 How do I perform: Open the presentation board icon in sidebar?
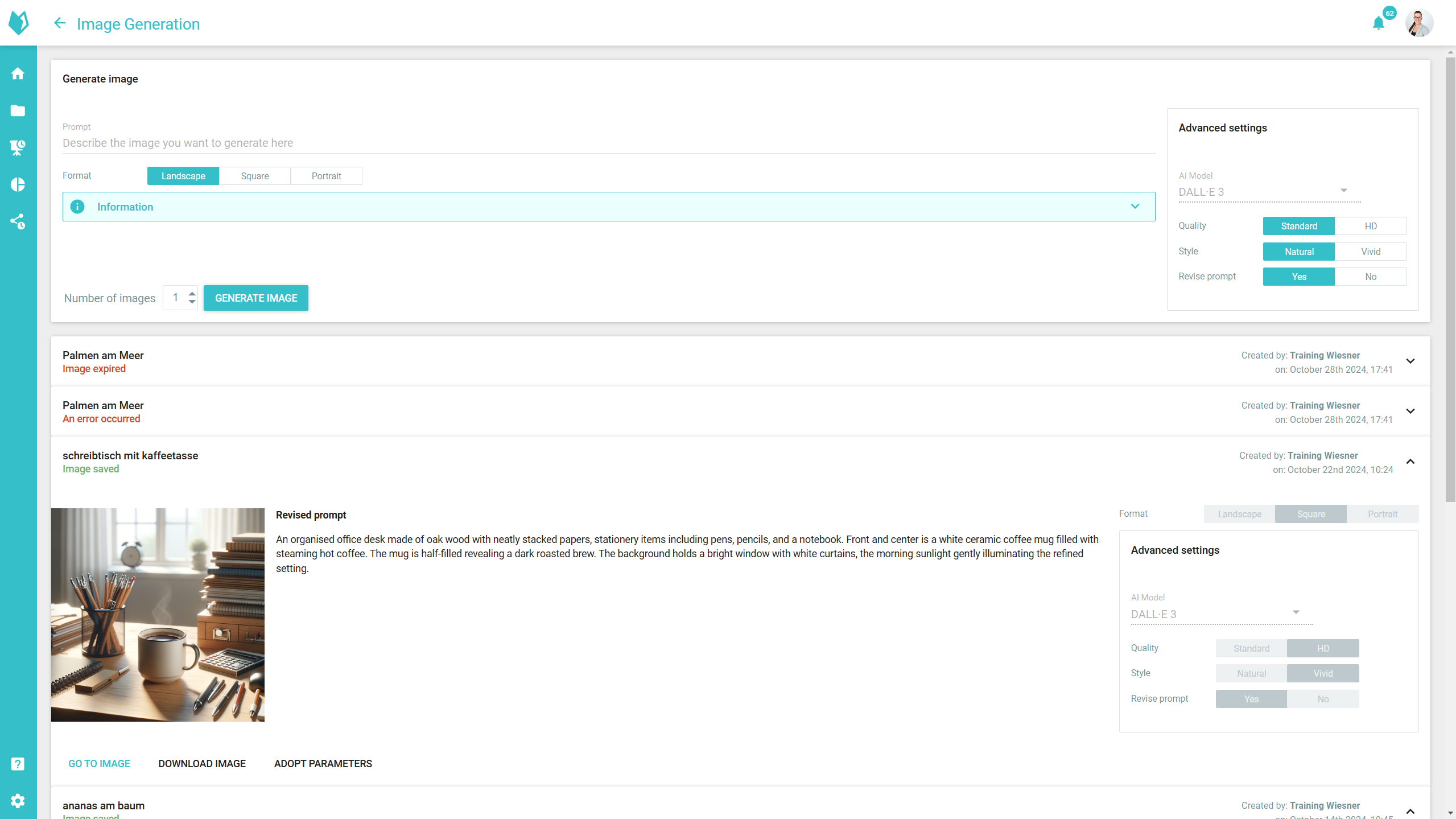pyautogui.click(x=18, y=147)
